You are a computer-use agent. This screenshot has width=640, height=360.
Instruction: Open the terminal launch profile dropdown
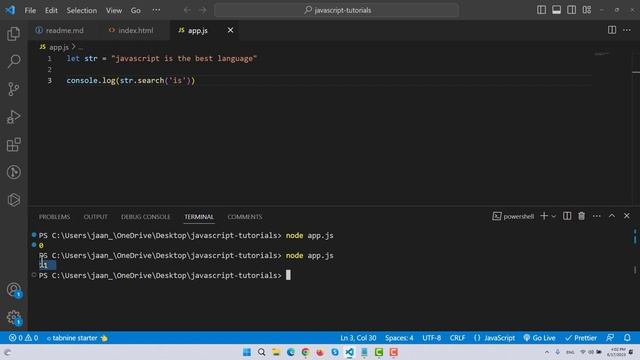(x=553, y=216)
